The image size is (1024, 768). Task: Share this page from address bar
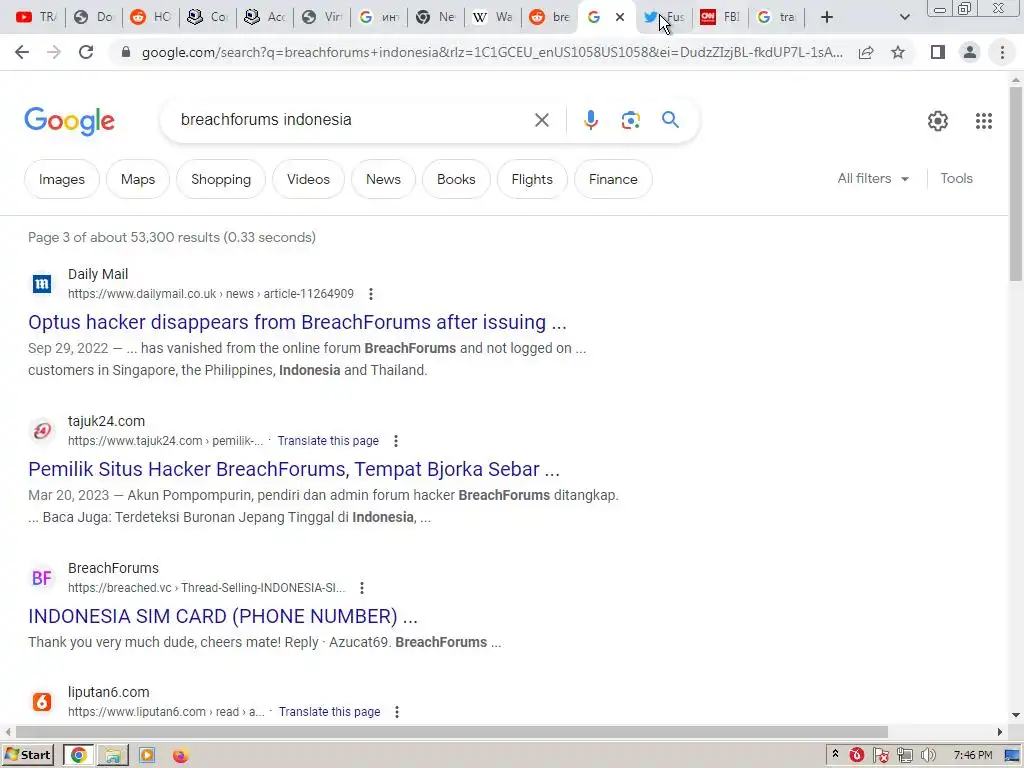(x=866, y=52)
